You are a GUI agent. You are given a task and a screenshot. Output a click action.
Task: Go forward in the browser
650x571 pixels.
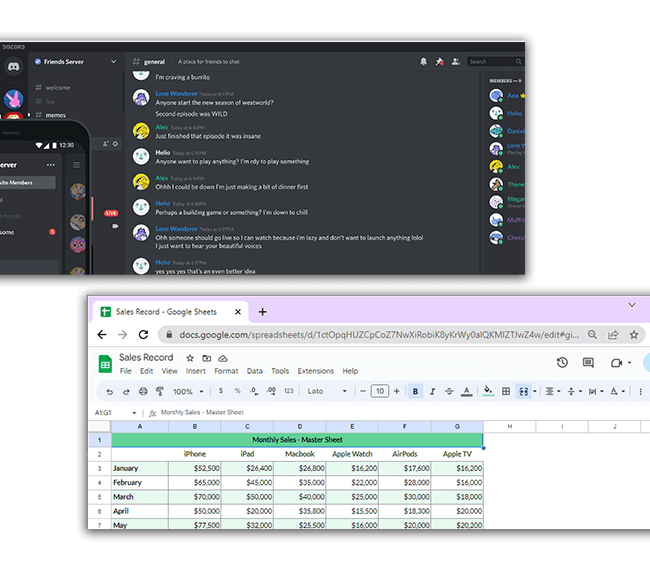tap(123, 335)
